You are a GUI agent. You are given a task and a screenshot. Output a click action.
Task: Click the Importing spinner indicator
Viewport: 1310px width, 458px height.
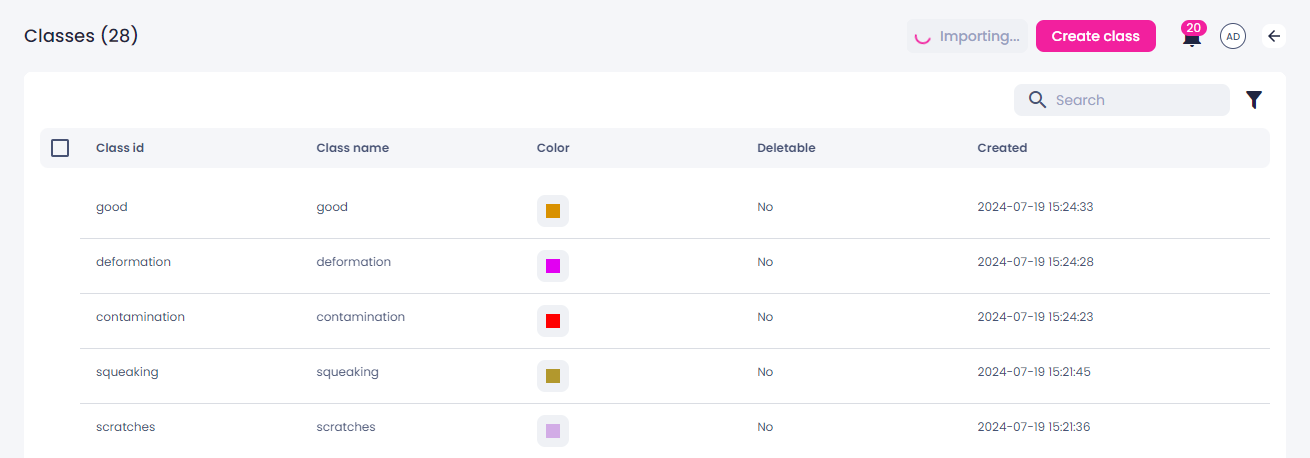(x=923, y=36)
